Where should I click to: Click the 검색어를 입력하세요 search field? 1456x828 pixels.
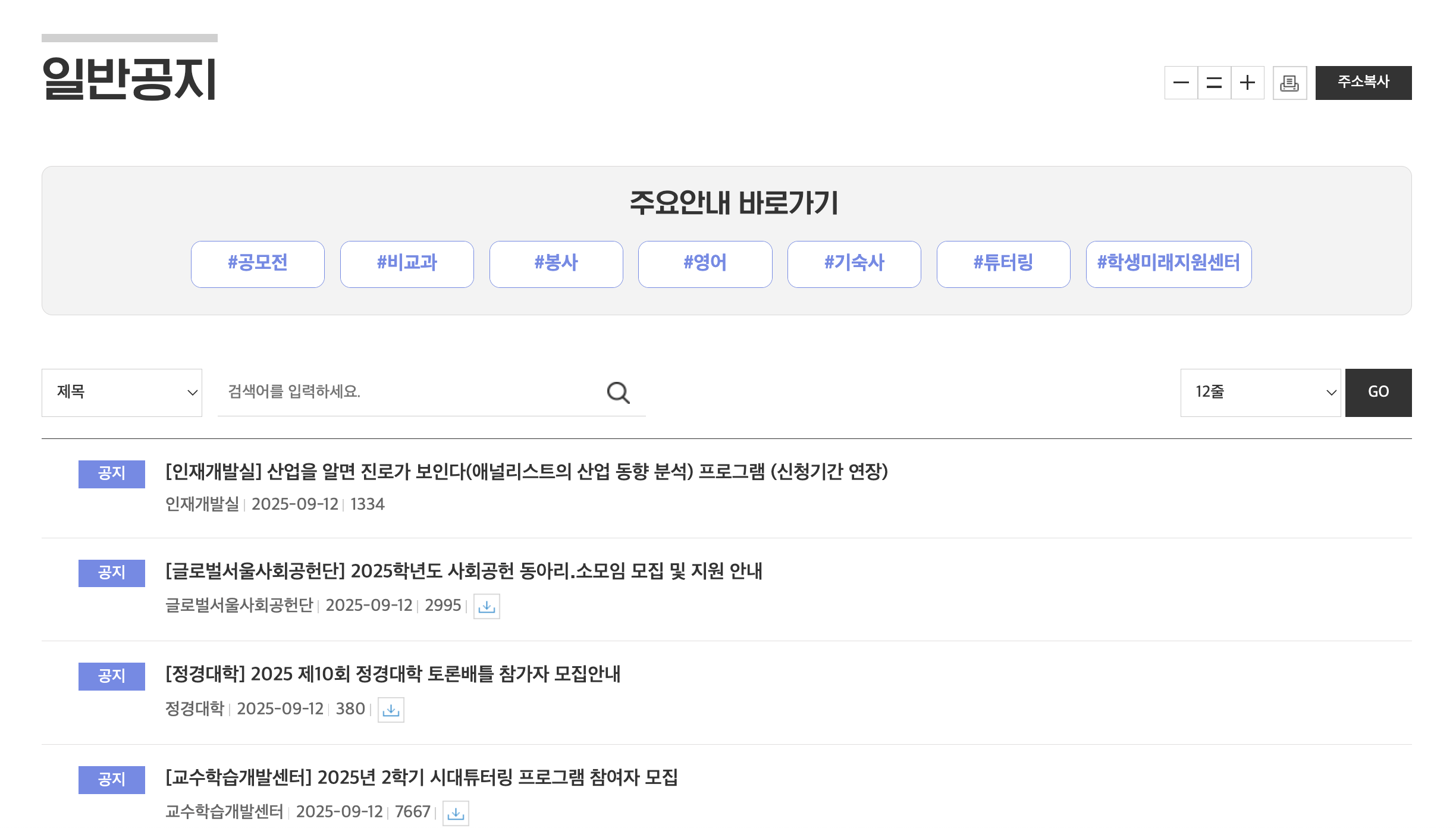pyautogui.click(x=410, y=393)
